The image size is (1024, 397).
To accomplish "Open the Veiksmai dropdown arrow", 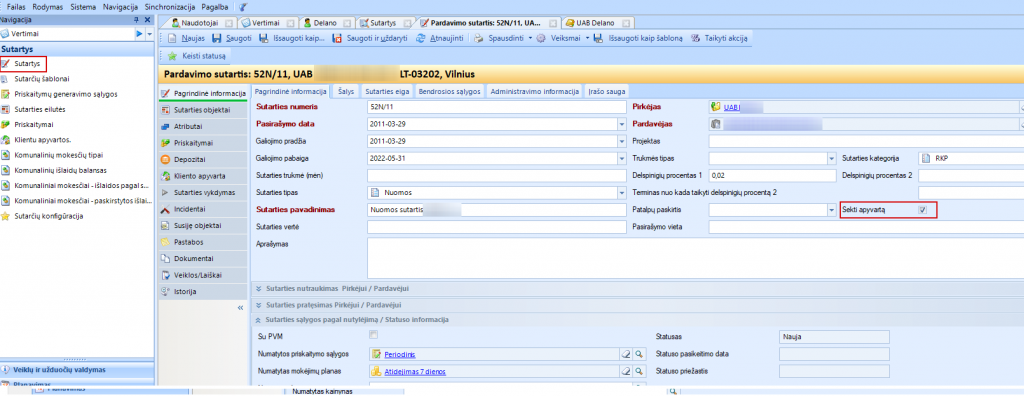I will pyautogui.click(x=588, y=39).
